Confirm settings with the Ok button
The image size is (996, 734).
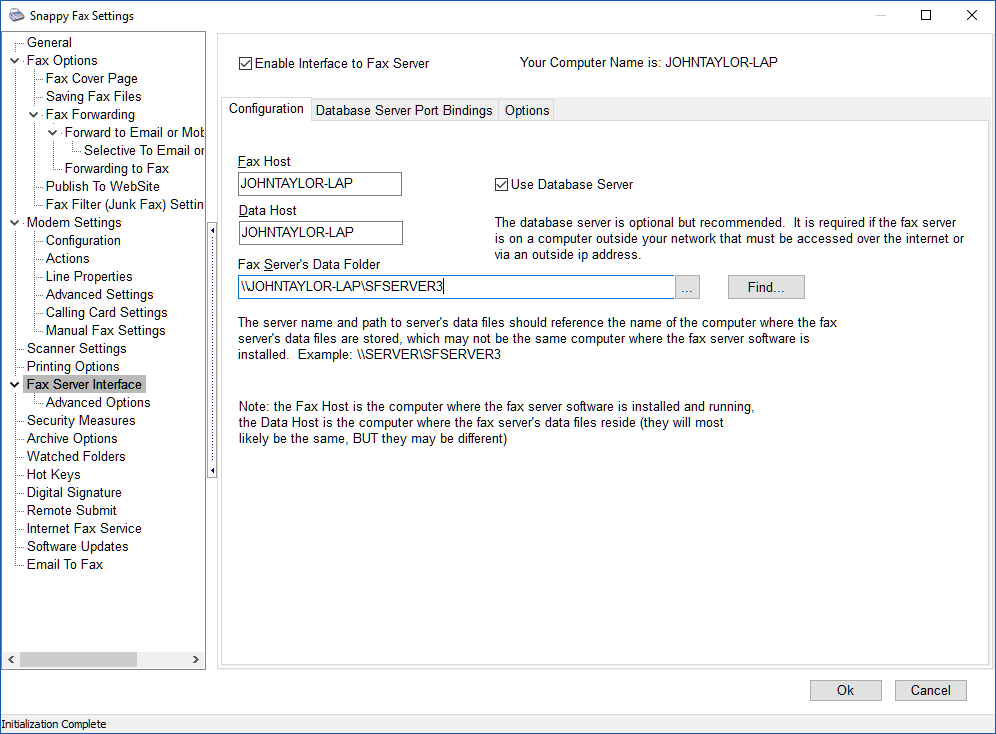[845, 690]
